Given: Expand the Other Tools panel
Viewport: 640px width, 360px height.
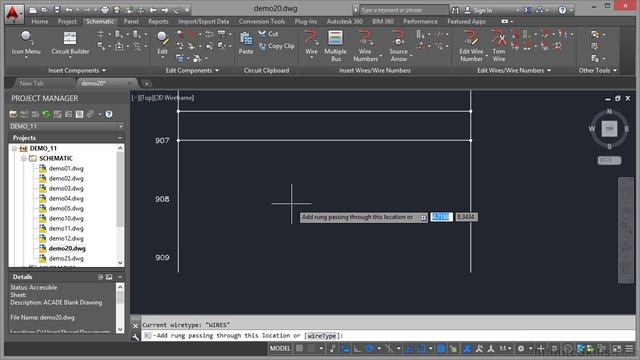Looking at the screenshot, I should click(x=598, y=71).
